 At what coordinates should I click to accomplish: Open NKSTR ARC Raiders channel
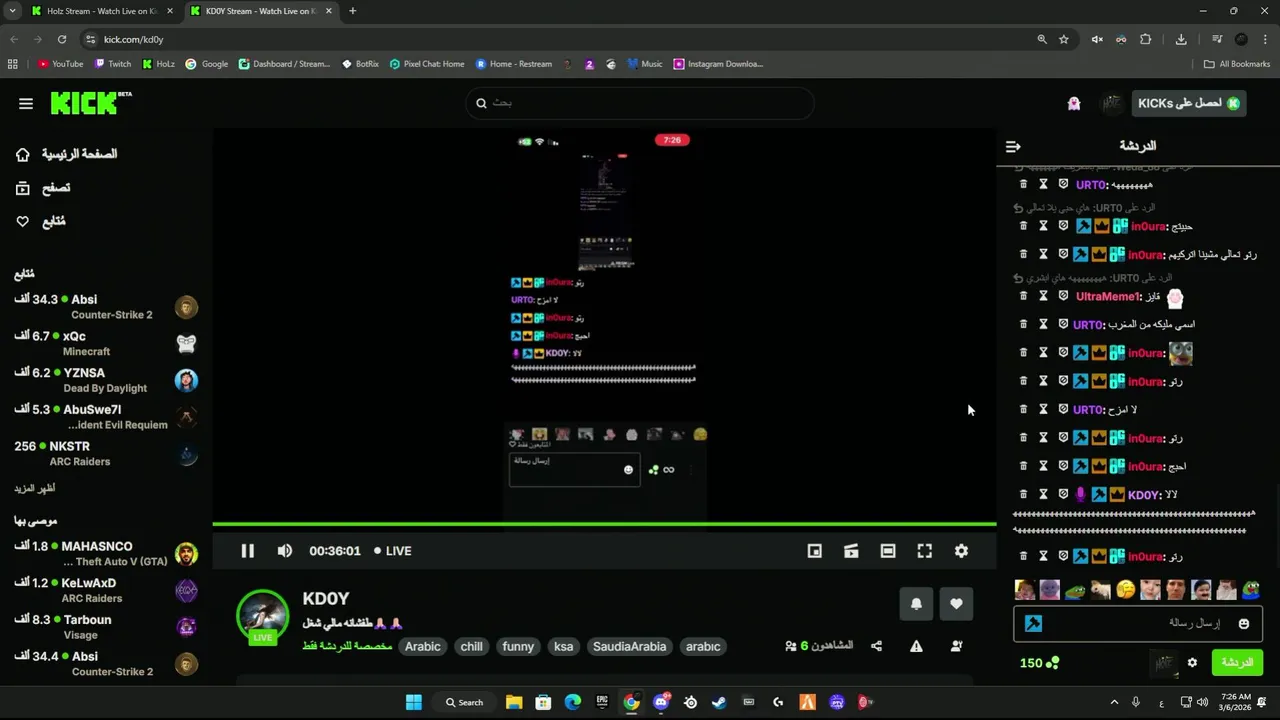coord(106,453)
